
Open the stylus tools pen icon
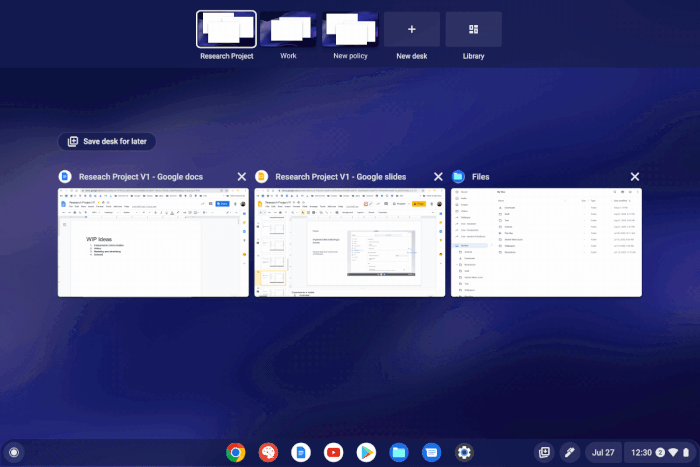pos(569,452)
